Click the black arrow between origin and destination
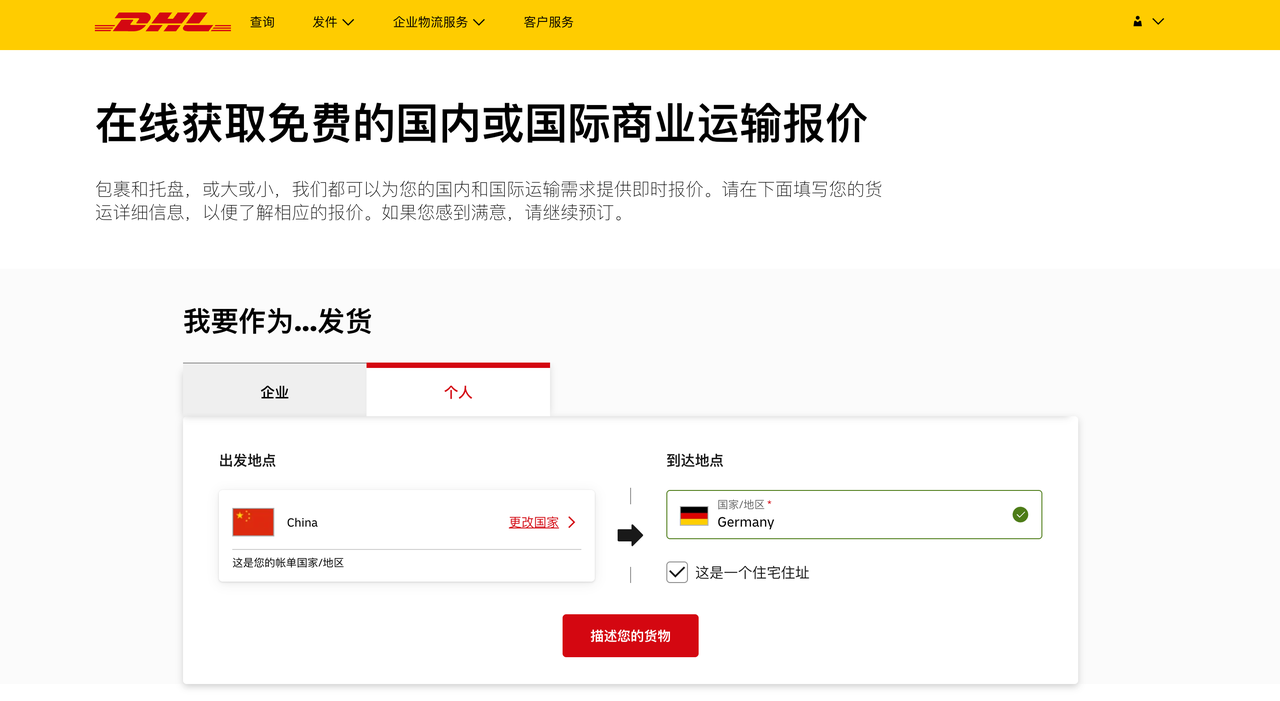The image size is (1280, 701). pyautogui.click(x=630, y=535)
